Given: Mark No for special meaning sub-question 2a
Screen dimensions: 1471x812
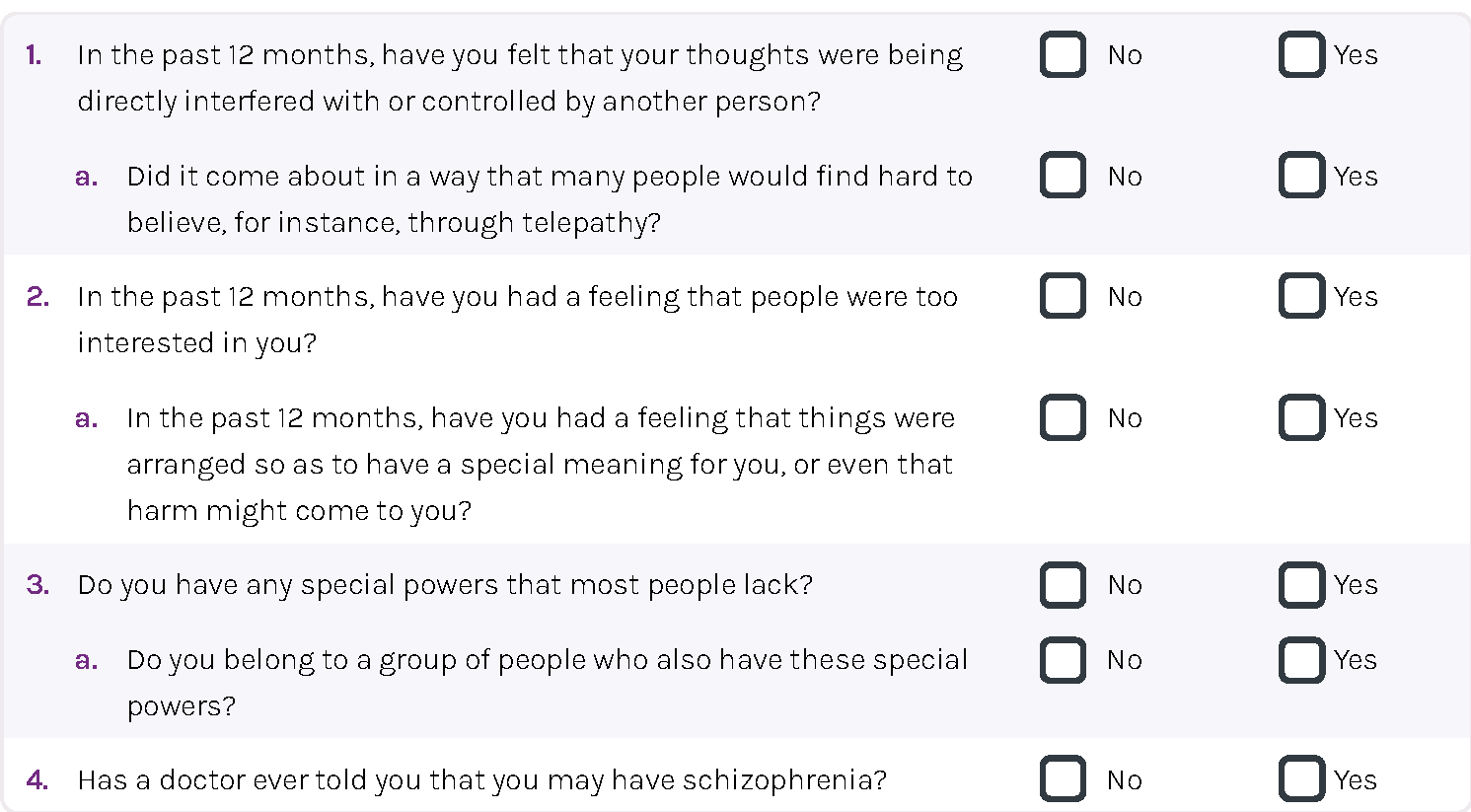Looking at the screenshot, I should [x=1063, y=417].
